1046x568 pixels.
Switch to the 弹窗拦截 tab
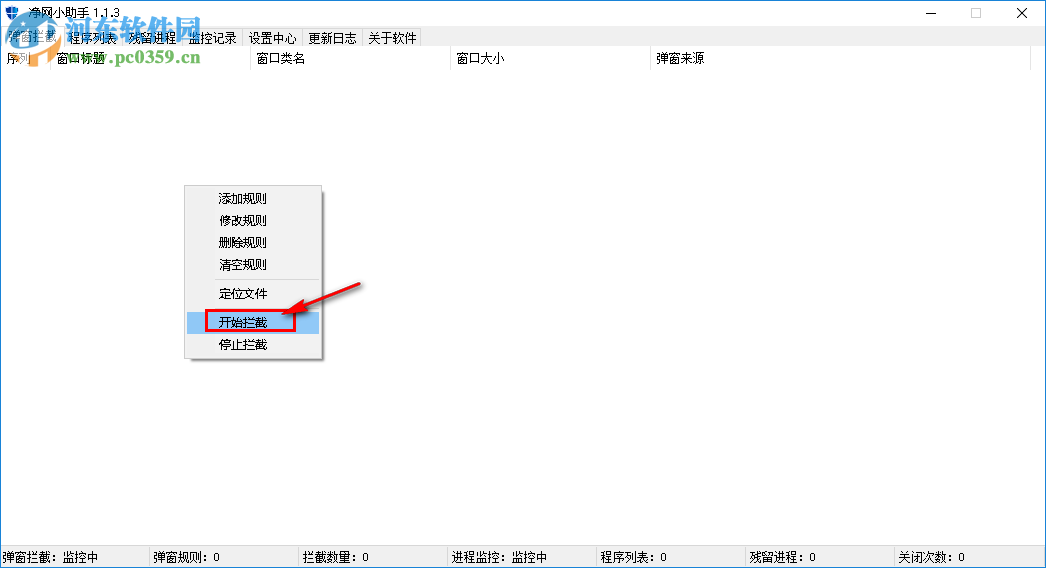pyautogui.click(x=33, y=37)
